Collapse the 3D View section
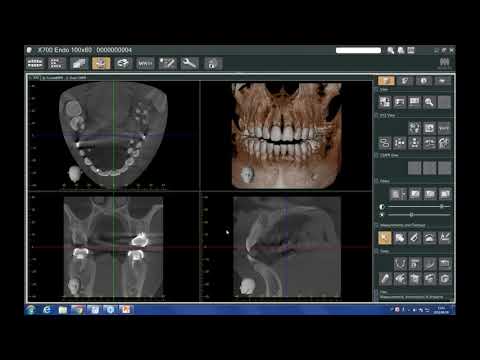Viewport: 480px width, 360px height. [377, 115]
